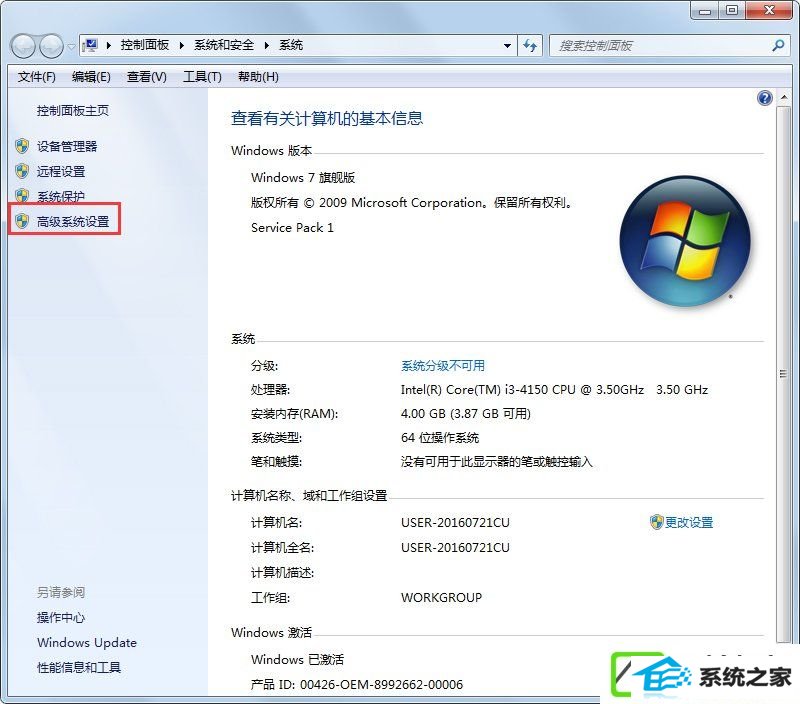Click the 查看有关计算机的基本信息 heading

(x=327, y=118)
